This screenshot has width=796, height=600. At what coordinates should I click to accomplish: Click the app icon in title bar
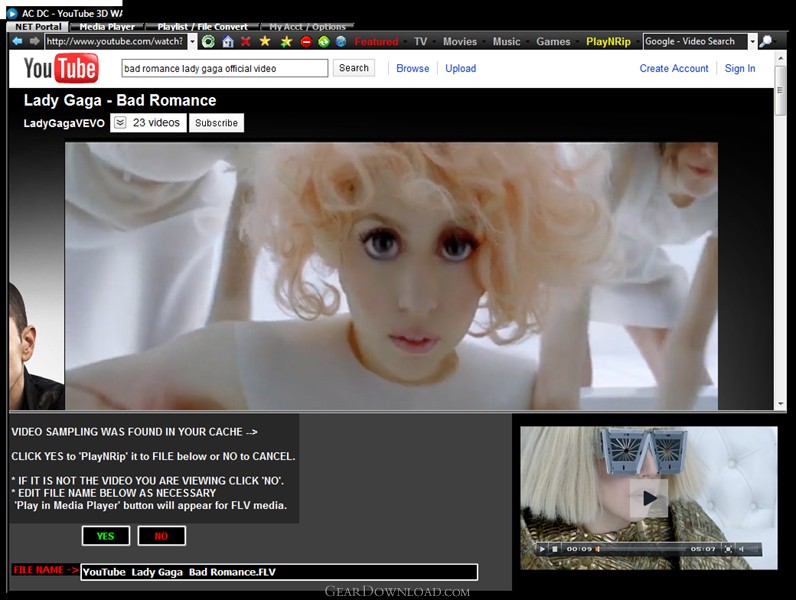tap(12, 13)
